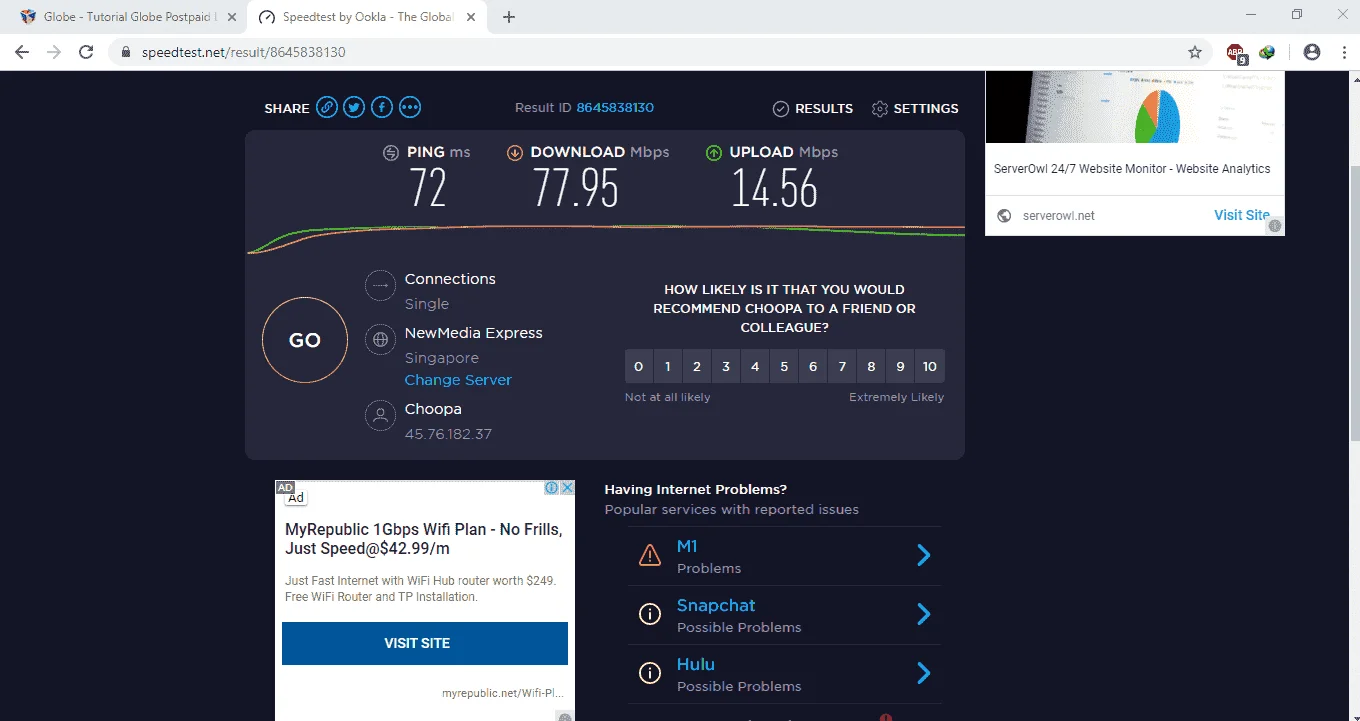The image size is (1360, 721).
Task: Open the Hulu outage link
Action: click(x=696, y=664)
